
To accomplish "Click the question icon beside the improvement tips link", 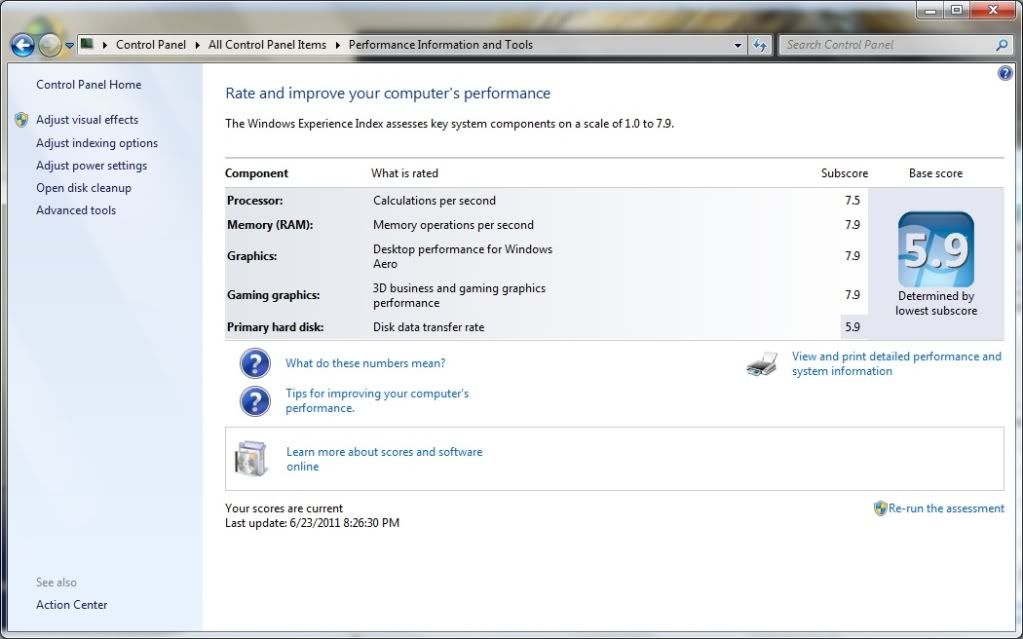I will tap(255, 401).
